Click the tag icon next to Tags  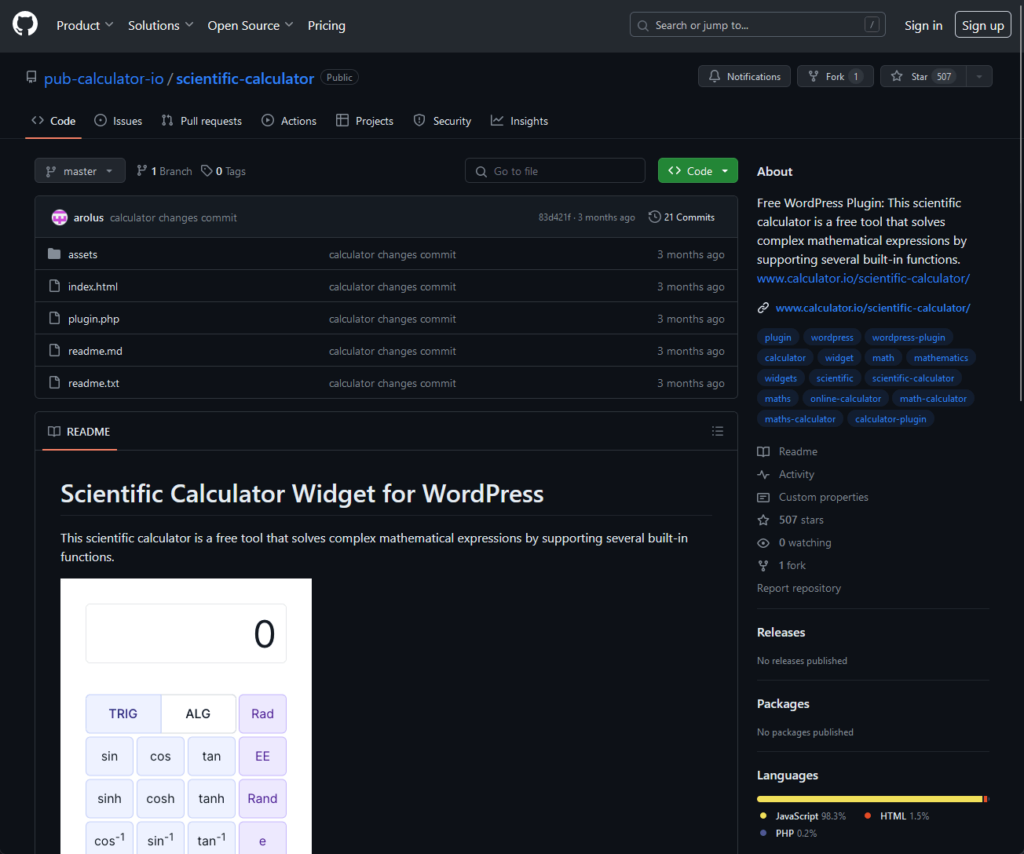206,170
